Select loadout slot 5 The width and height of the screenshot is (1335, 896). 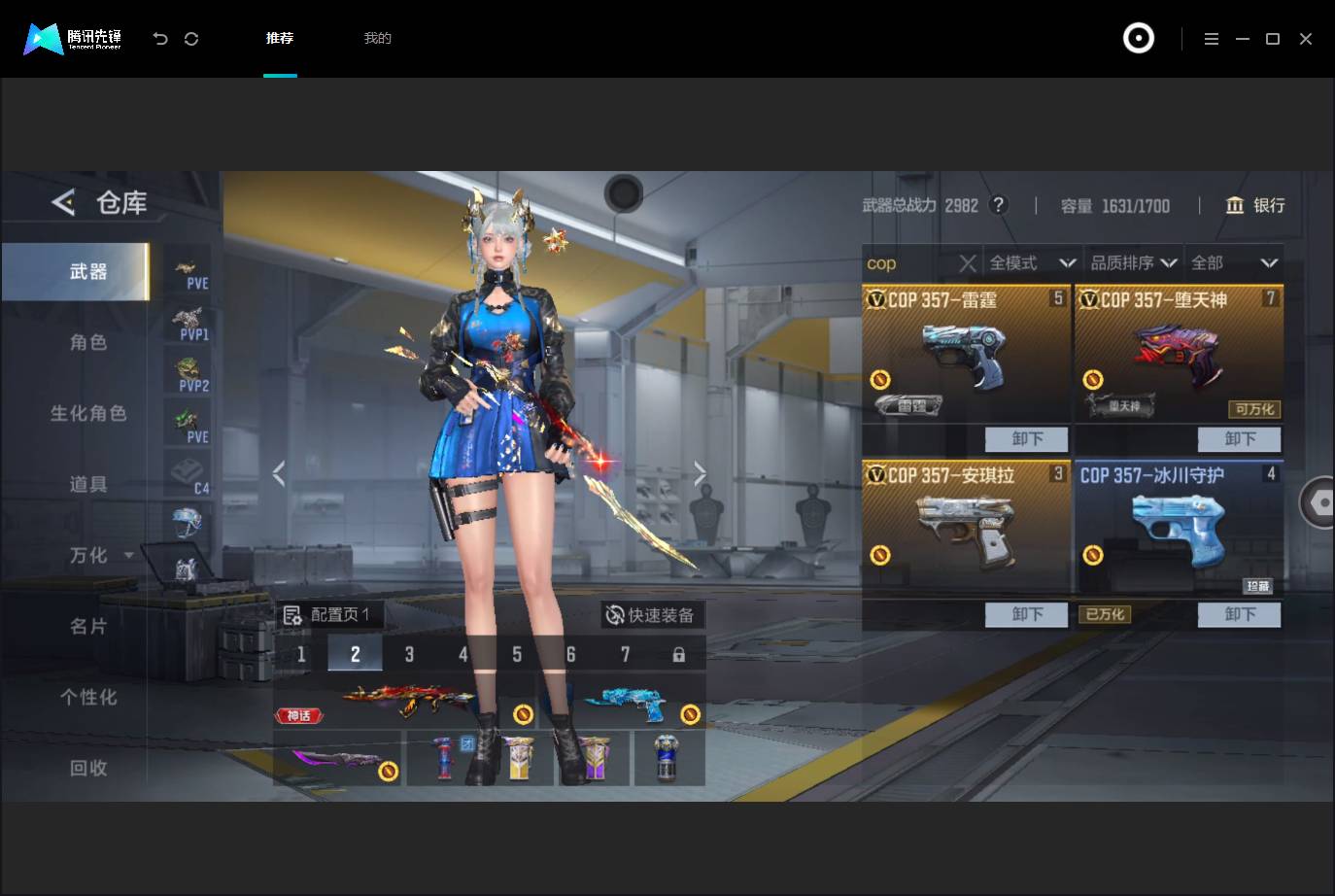(517, 654)
